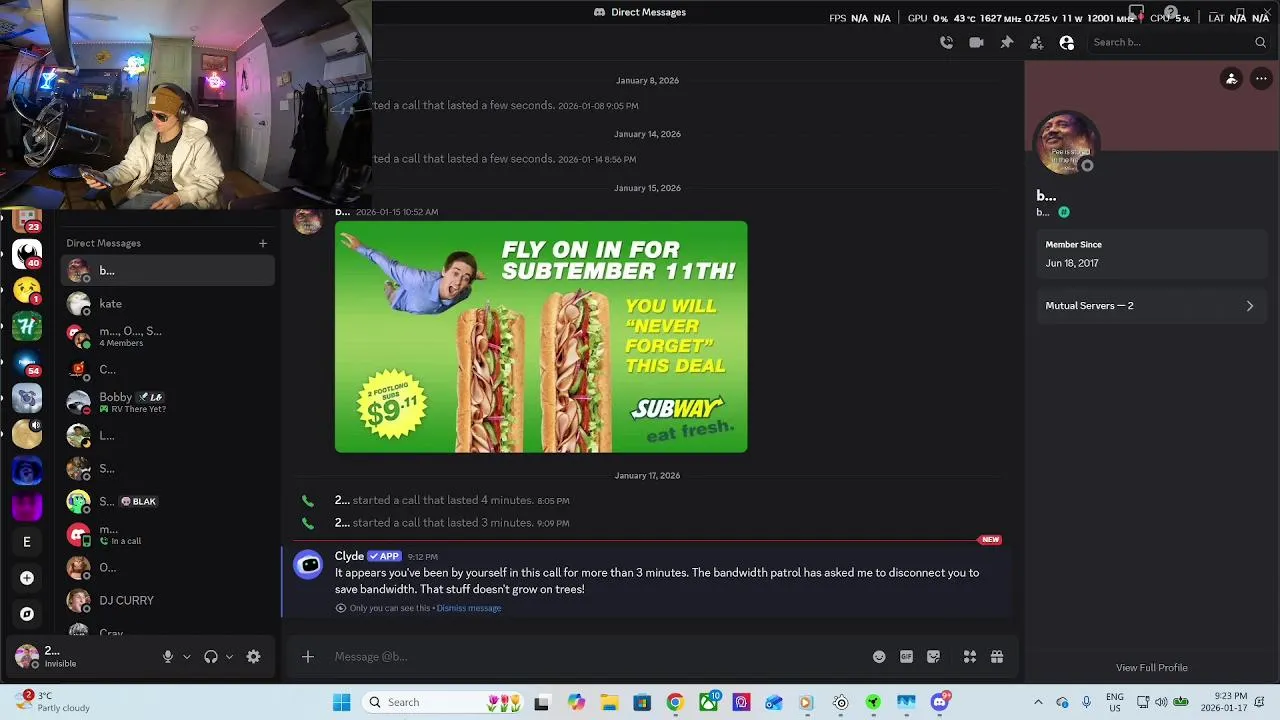1280x720 pixels.
Task: Open the gift icon in the message bar
Action: (x=997, y=657)
